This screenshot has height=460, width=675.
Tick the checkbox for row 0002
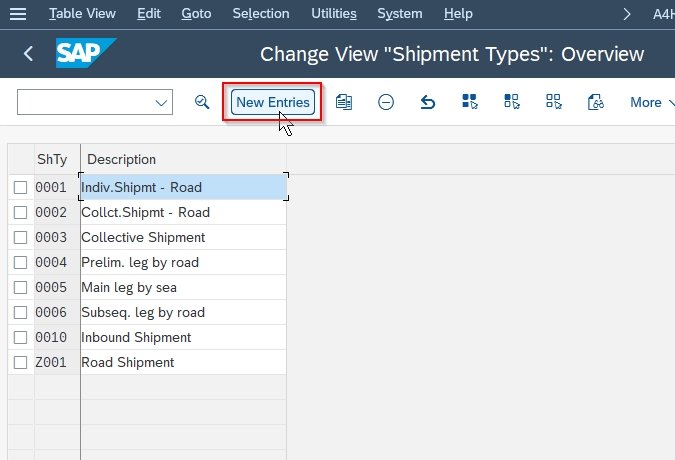click(x=20, y=213)
